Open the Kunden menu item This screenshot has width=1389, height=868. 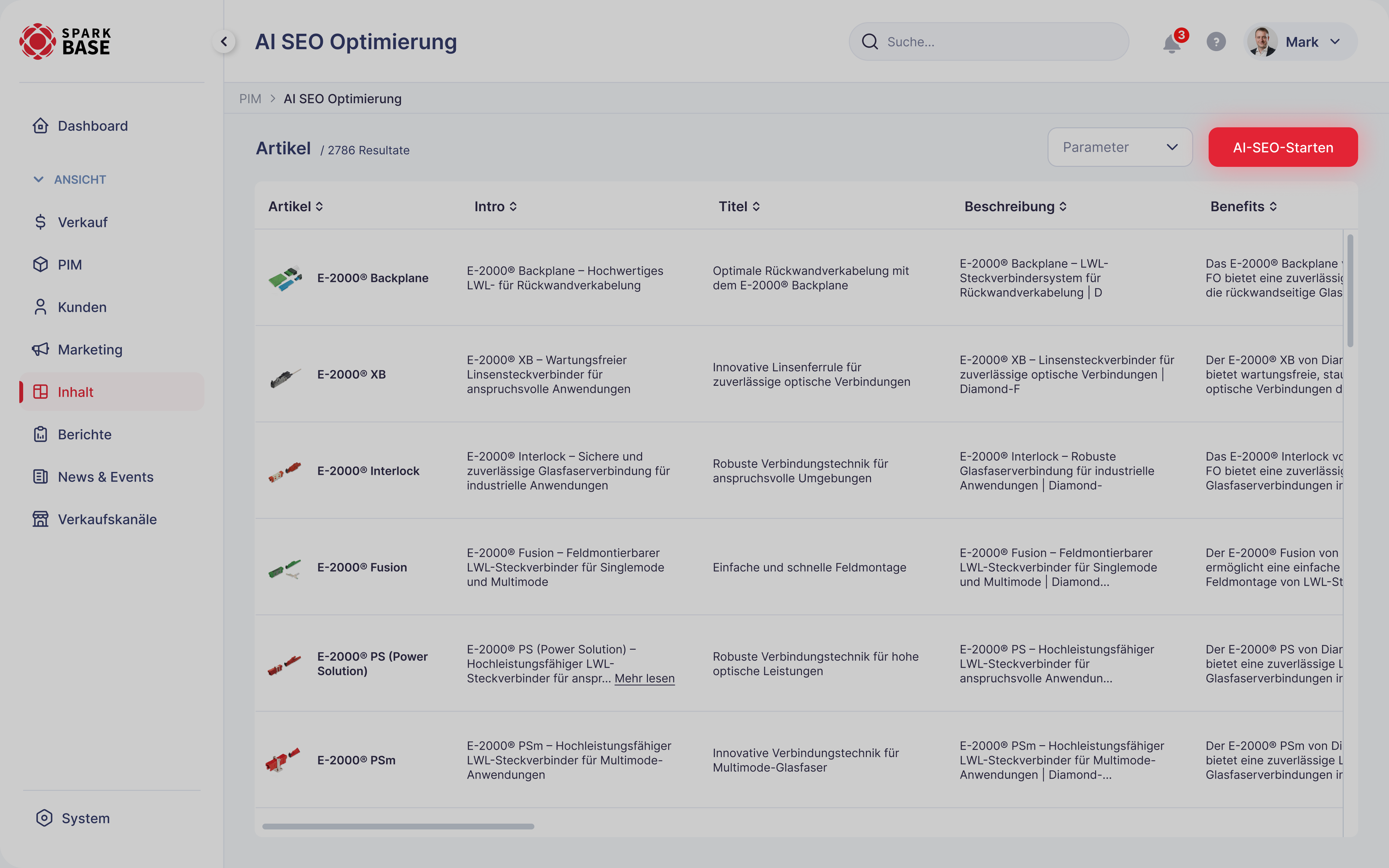click(111, 307)
